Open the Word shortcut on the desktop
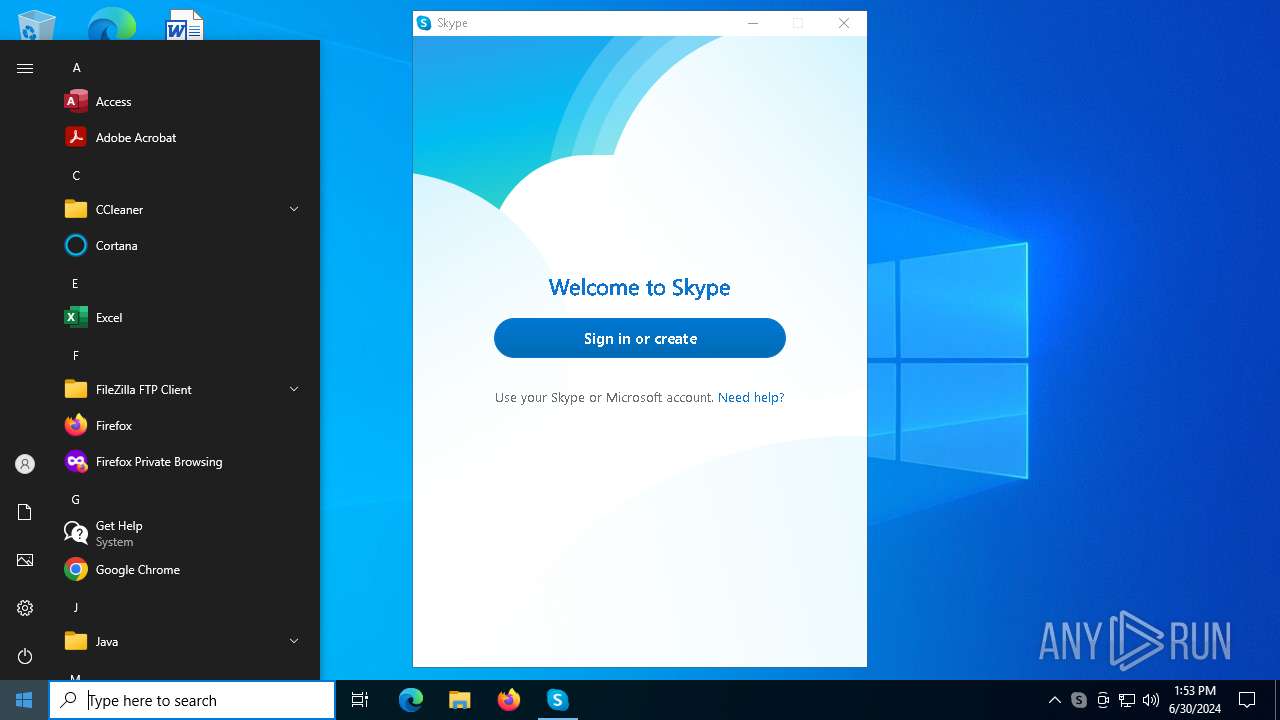This screenshot has height=720, width=1280. (184, 25)
